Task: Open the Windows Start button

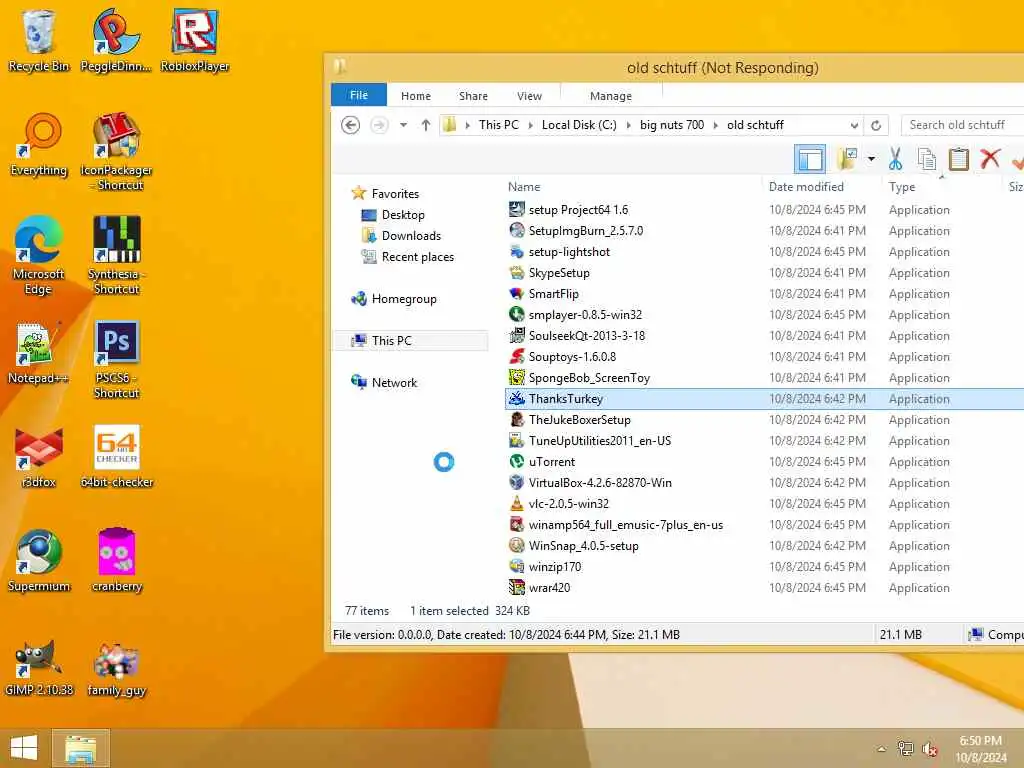Action: pyautogui.click(x=24, y=748)
